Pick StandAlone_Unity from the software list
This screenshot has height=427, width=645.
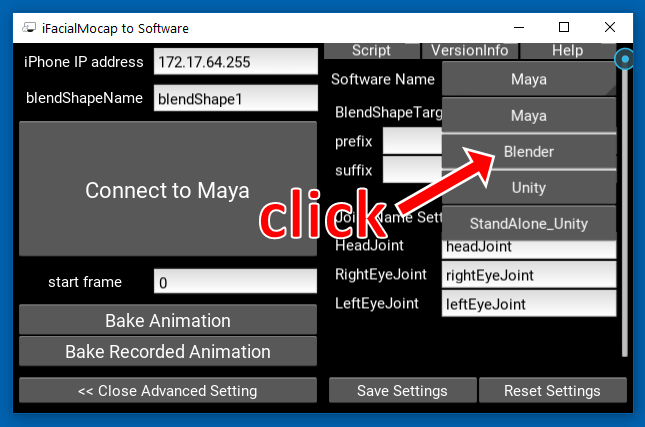[529, 224]
